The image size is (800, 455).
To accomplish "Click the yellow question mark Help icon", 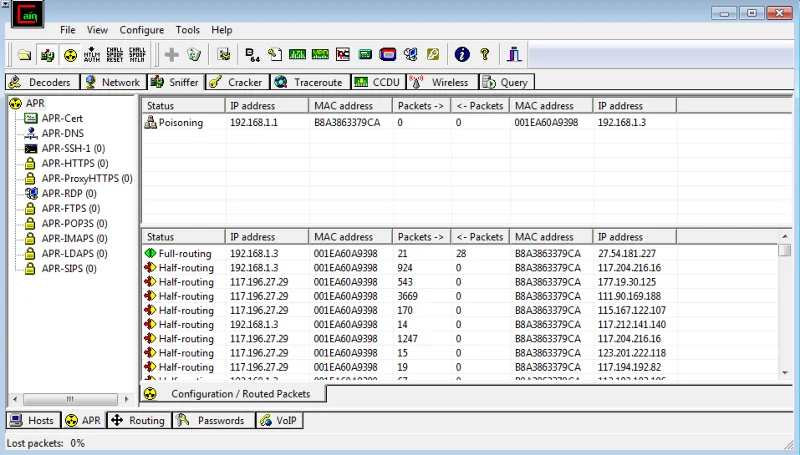I will (485, 54).
